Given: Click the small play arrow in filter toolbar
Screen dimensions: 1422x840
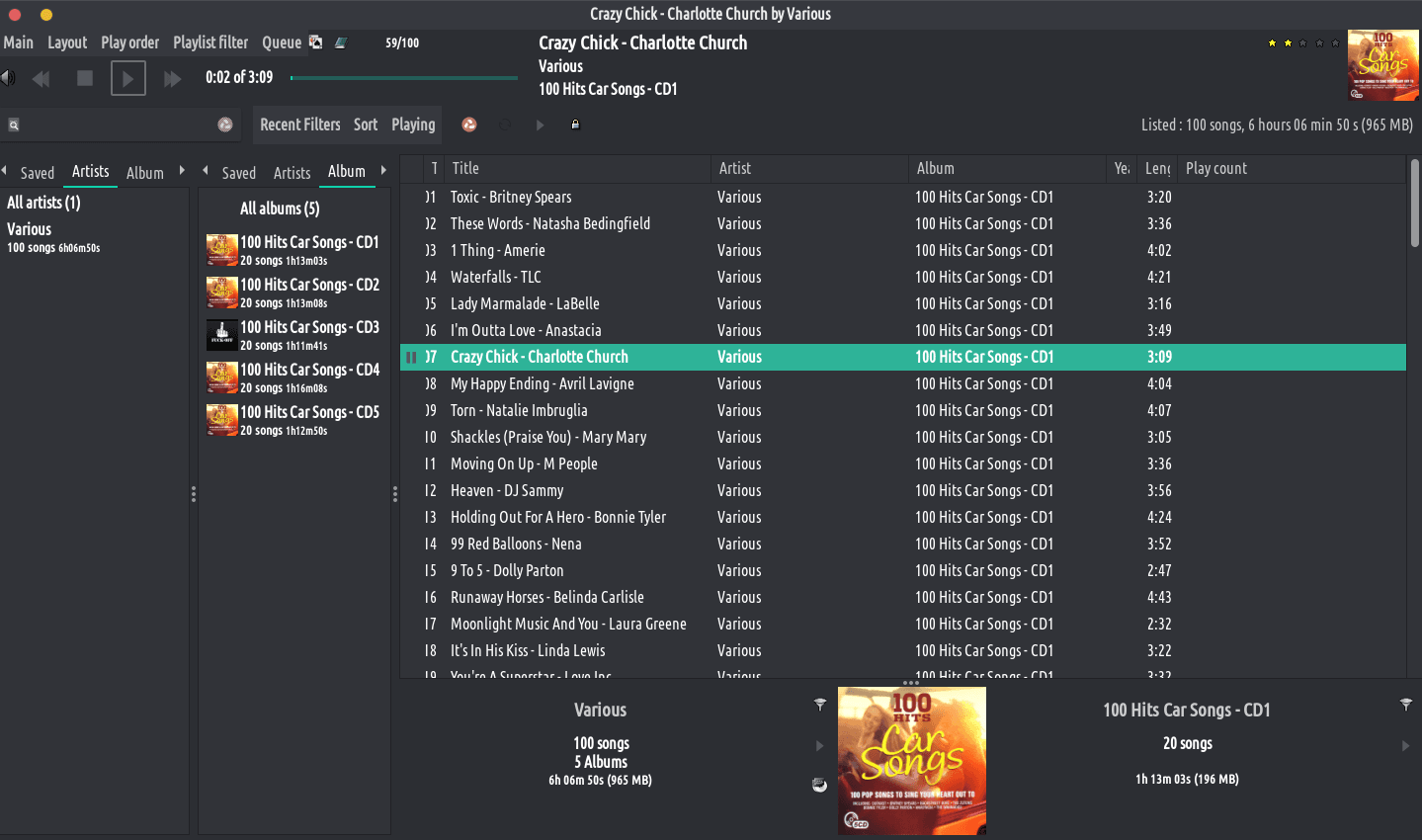Looking at the screenshot, I should 540,125.
